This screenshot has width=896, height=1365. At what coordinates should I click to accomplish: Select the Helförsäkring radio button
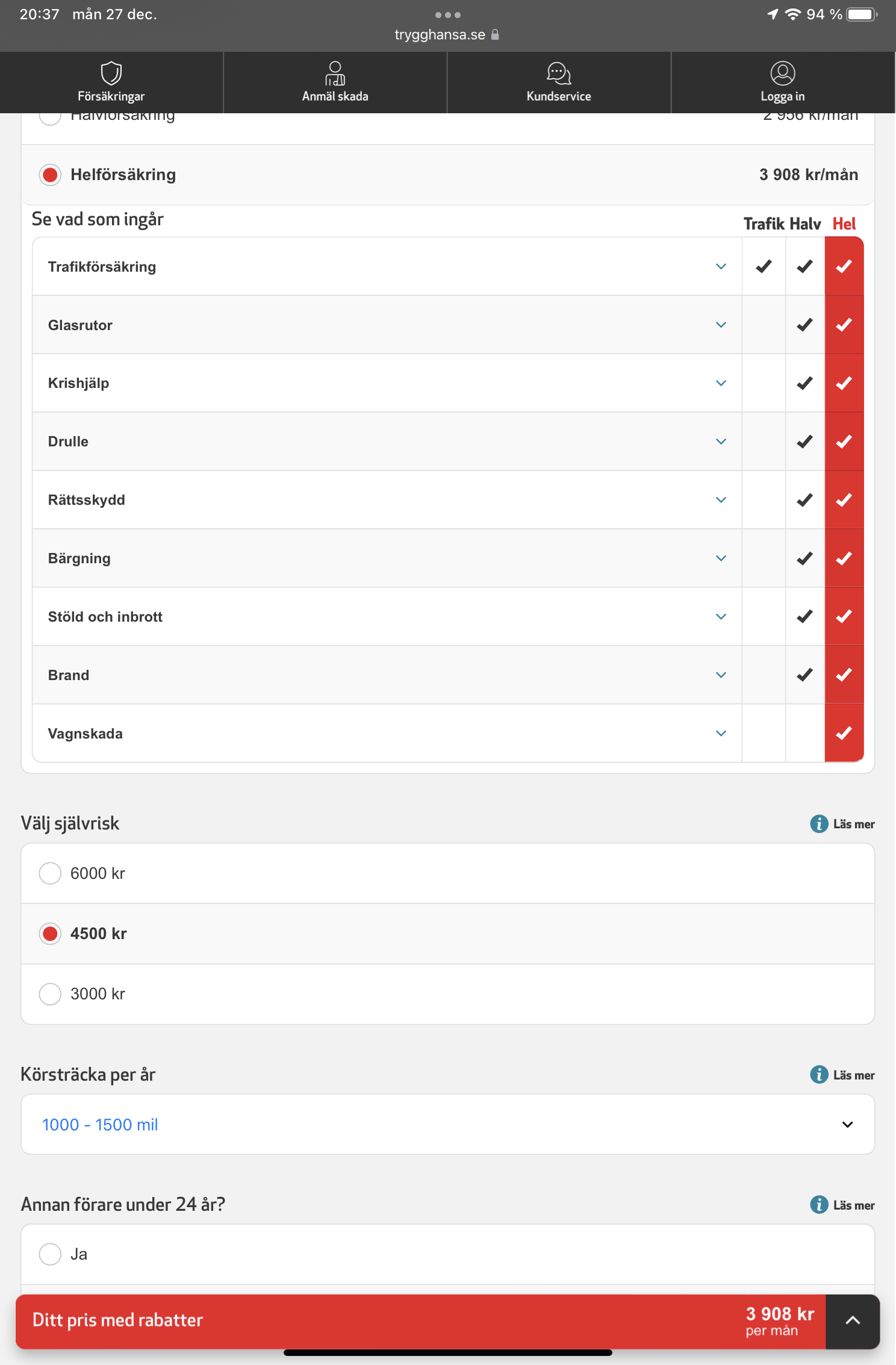point(50,175)
